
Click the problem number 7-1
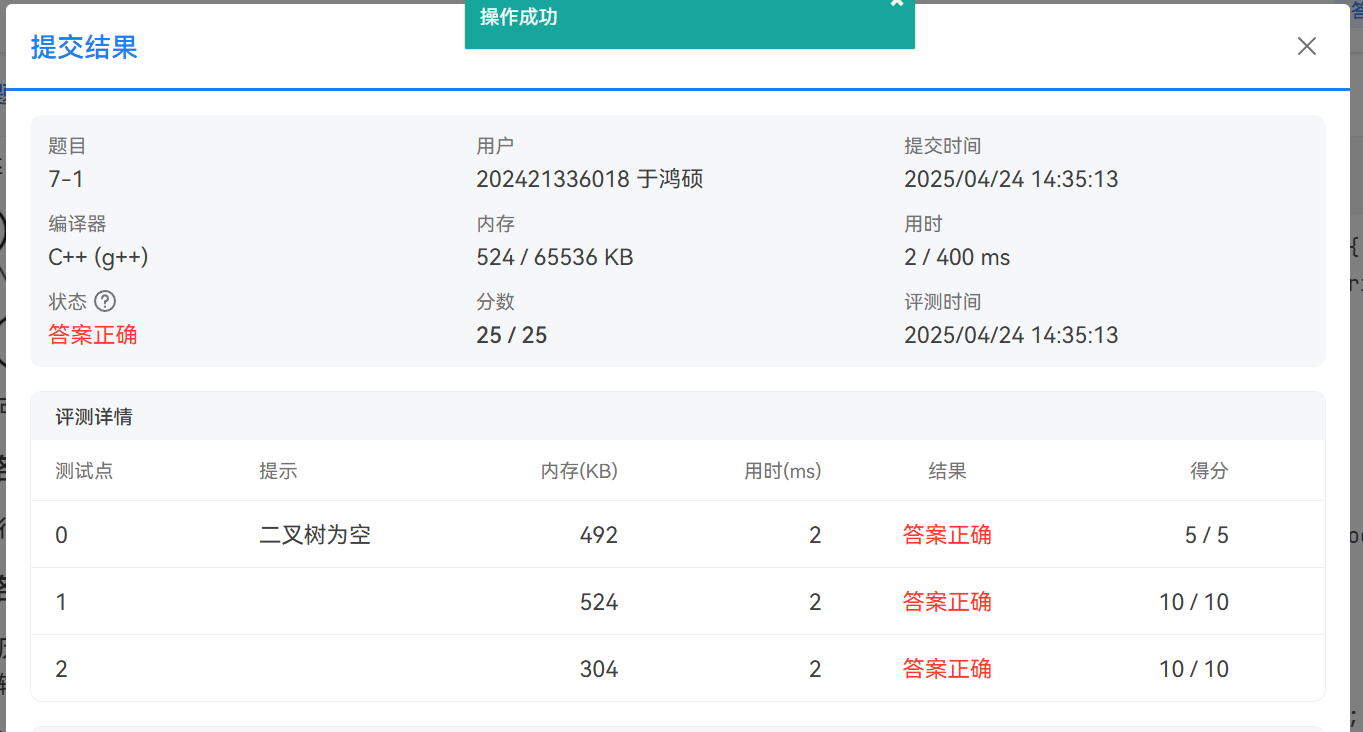point(66,180)
